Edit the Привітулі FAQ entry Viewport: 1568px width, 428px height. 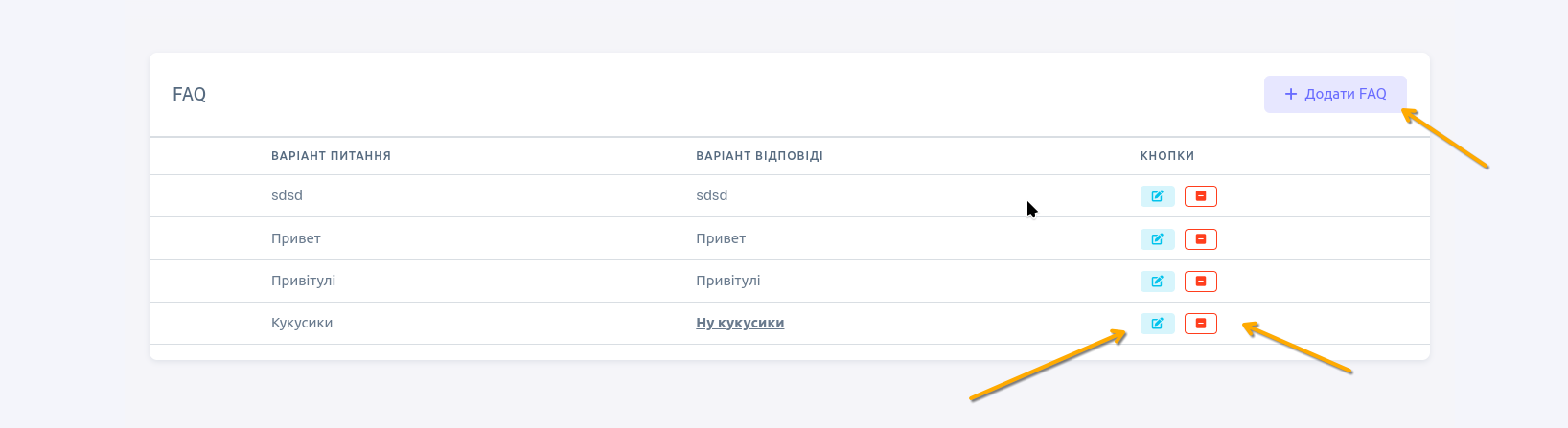[1157, 282]
